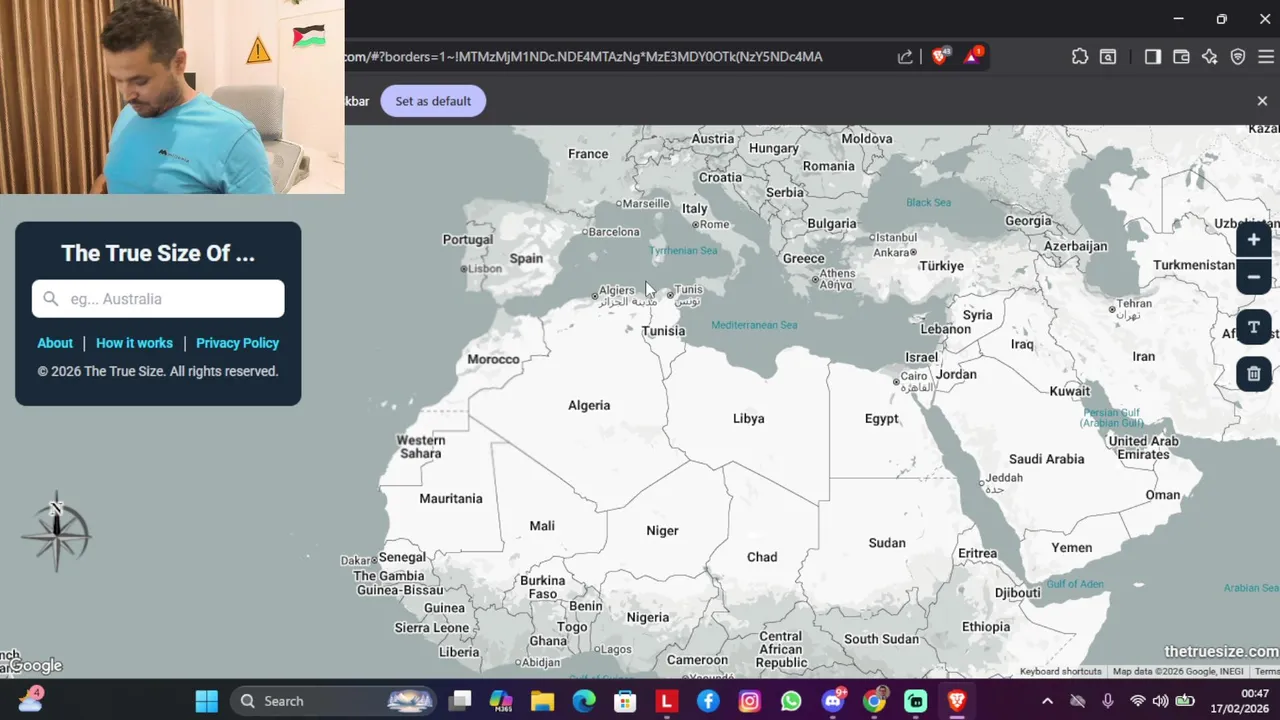The height and width of the screenshot is (720, 1280).
Task: Dismiss the default-browser info bar
Action: pos(1262,101)
